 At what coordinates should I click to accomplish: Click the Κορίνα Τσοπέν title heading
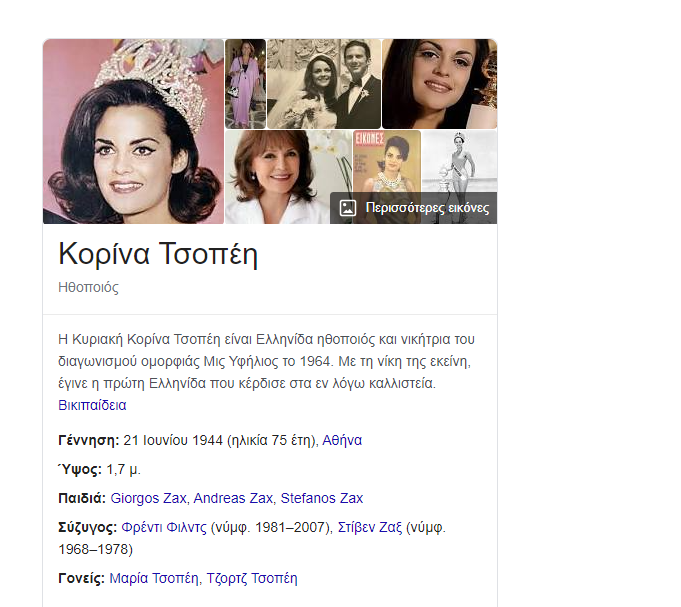pos(158,254)
